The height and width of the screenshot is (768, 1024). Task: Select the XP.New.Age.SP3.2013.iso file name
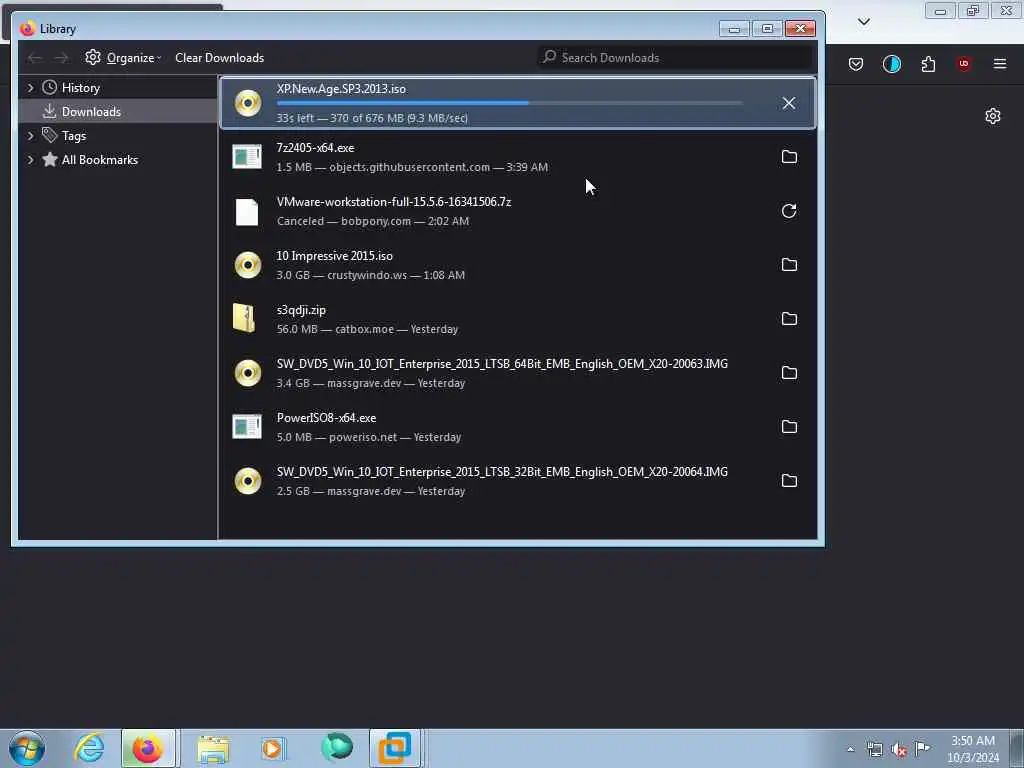(x=341, y=89)
